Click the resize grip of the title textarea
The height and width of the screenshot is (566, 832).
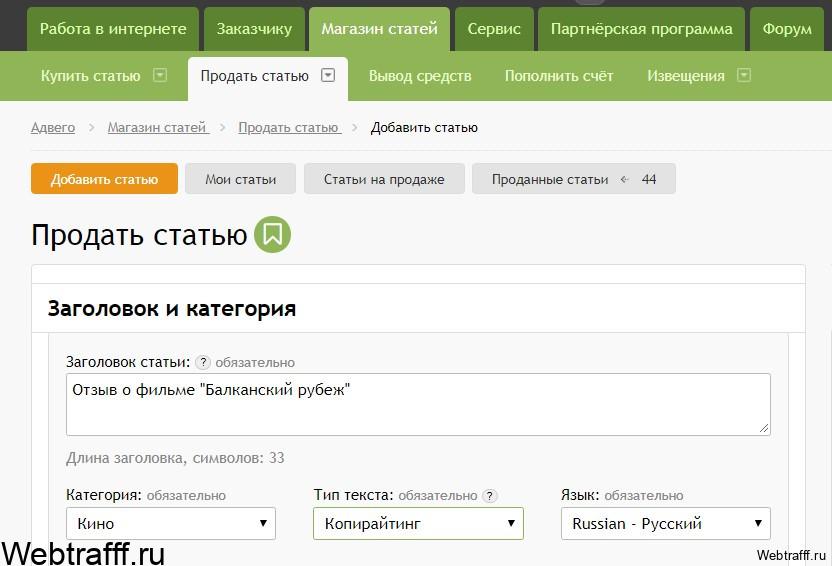pos(764,428)
